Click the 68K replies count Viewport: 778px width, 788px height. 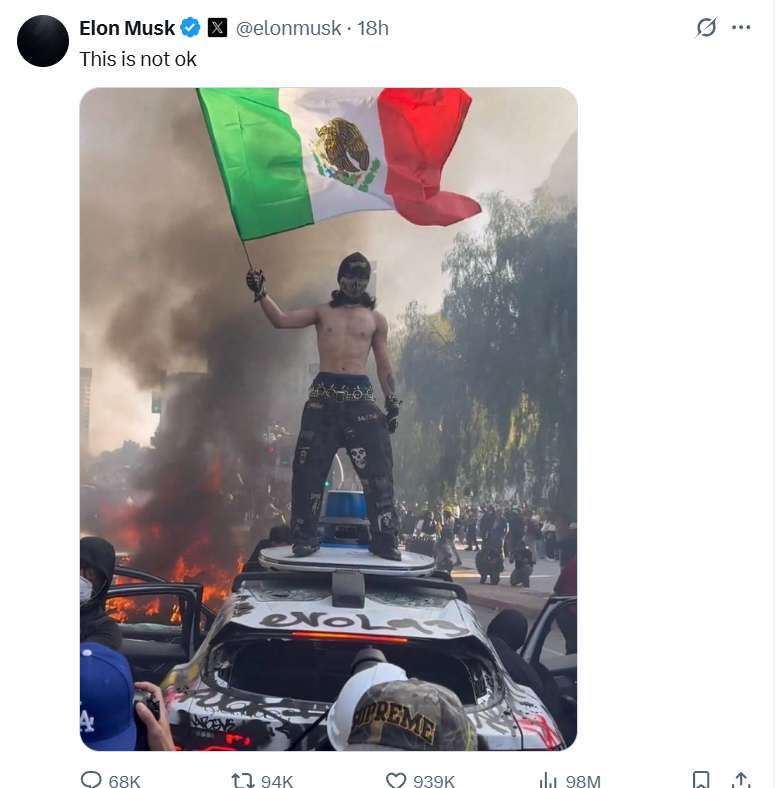[125, 781]
